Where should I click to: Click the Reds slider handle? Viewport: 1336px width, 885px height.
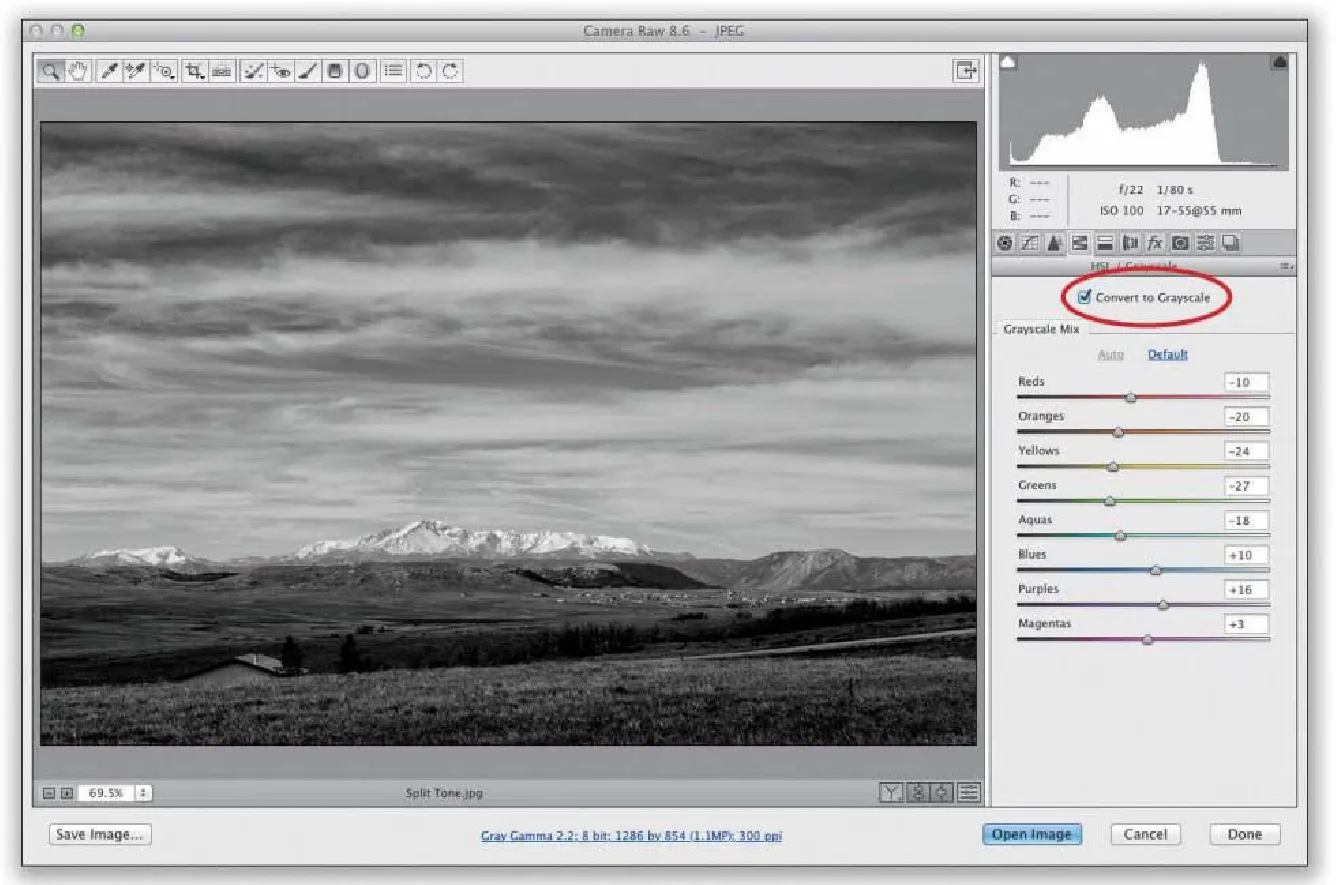click(x=1130, y=397)
